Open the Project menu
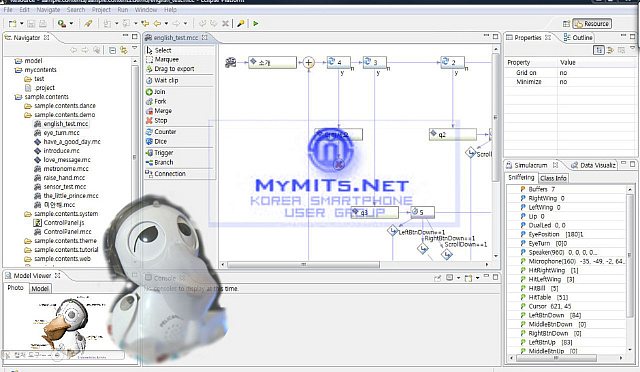This screenshot has width=640, height=372. (101, 10)
